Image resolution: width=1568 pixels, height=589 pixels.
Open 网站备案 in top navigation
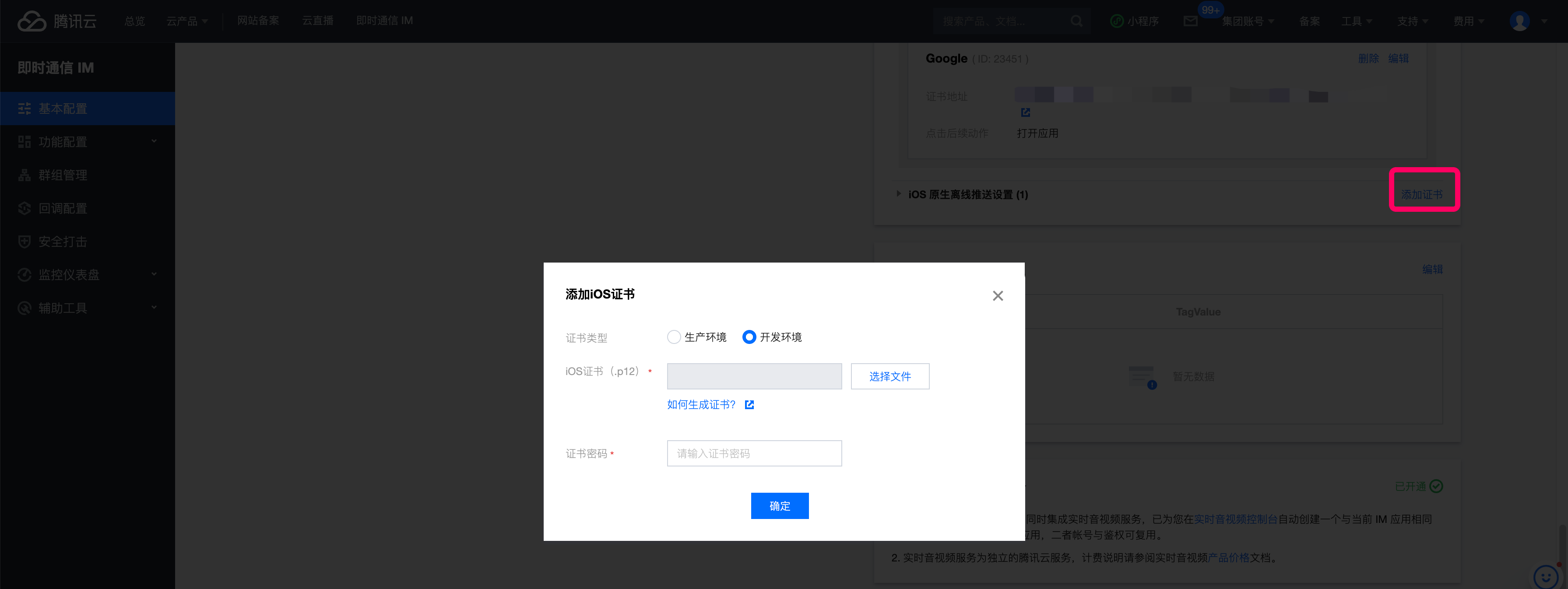point(258,21)
